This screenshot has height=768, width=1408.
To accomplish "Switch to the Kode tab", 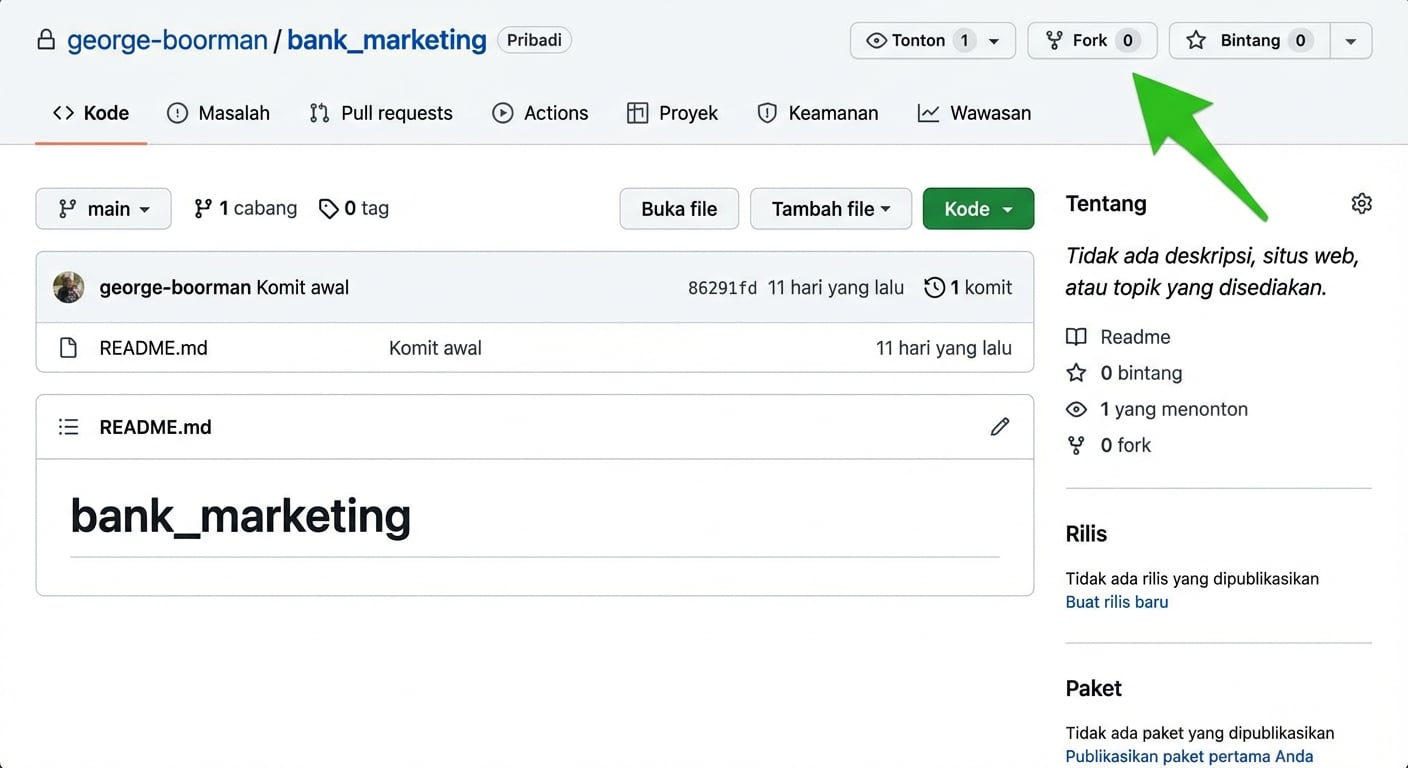I will [x=91, y=113].
